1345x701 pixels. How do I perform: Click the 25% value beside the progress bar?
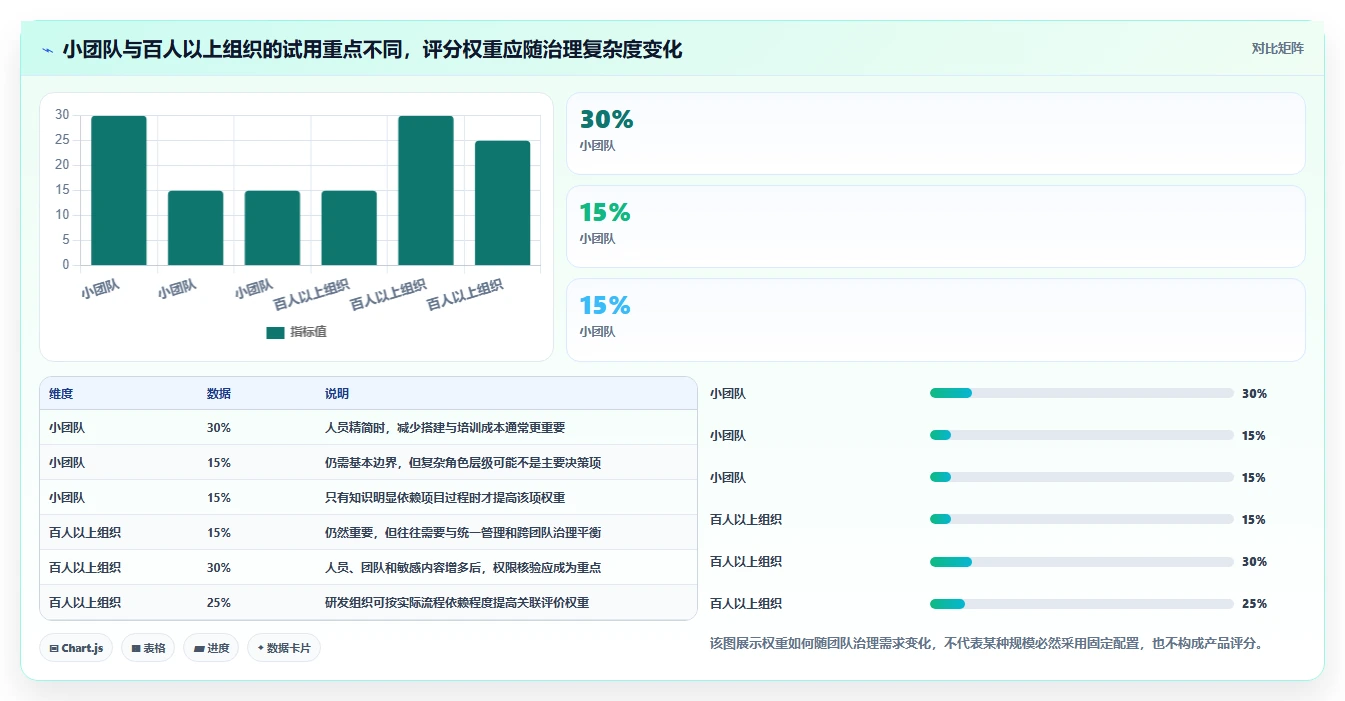[x=1253, y=604]
